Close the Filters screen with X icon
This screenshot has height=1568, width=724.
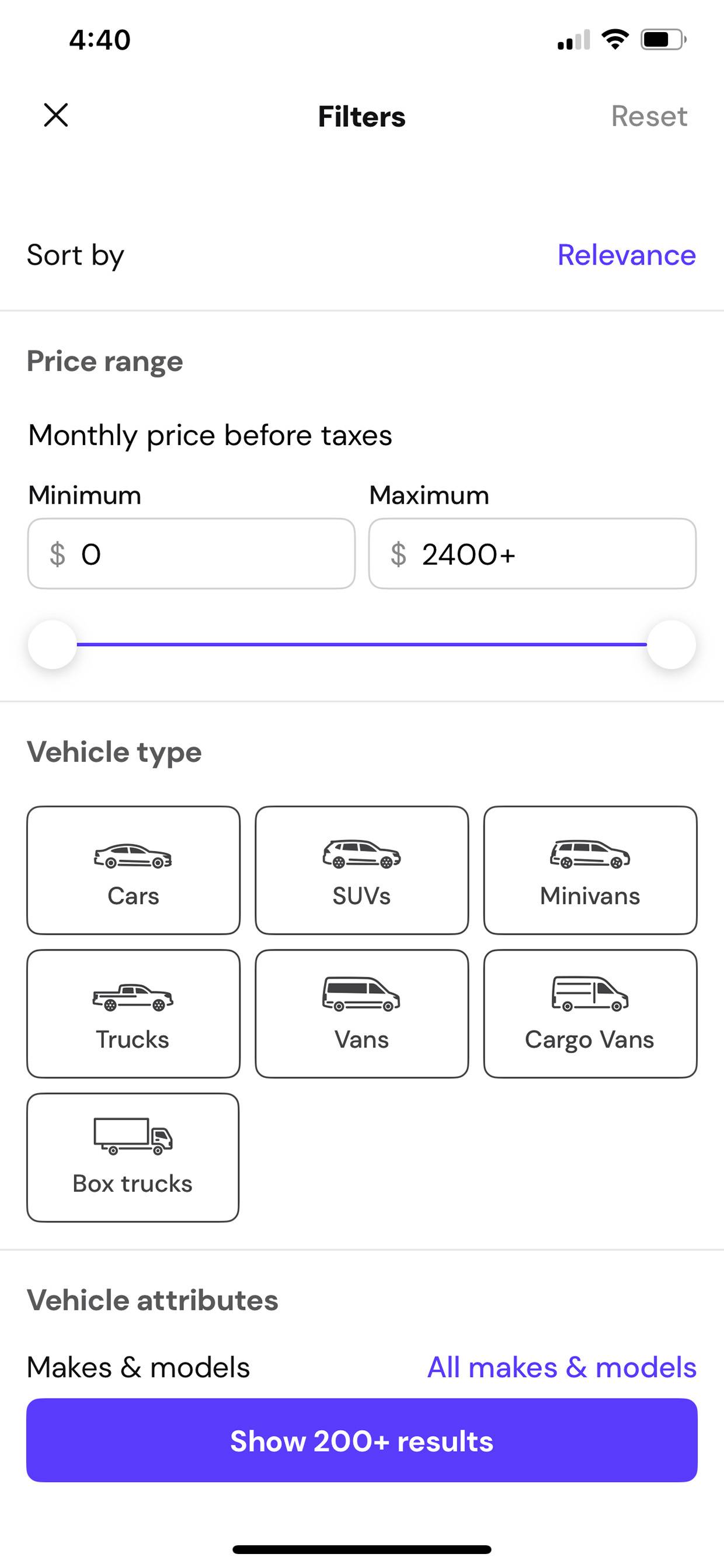pyautogui.click(x=56, y=115)
